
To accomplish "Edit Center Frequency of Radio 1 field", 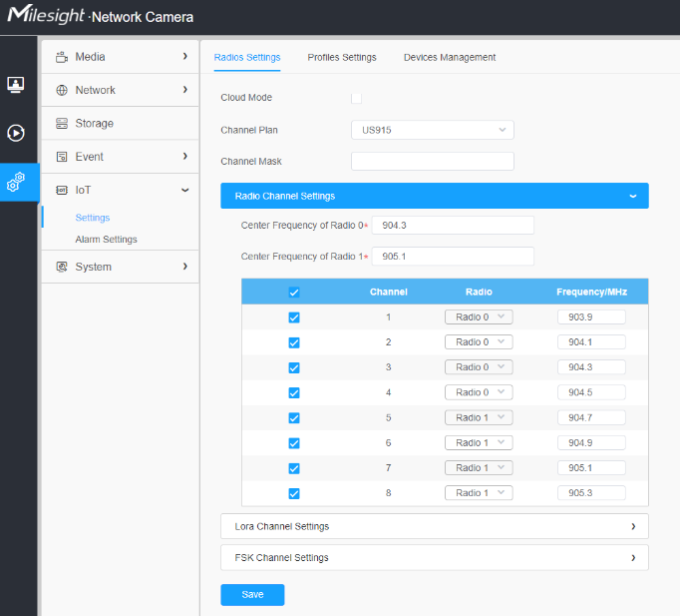I will [x=453, y=256].
